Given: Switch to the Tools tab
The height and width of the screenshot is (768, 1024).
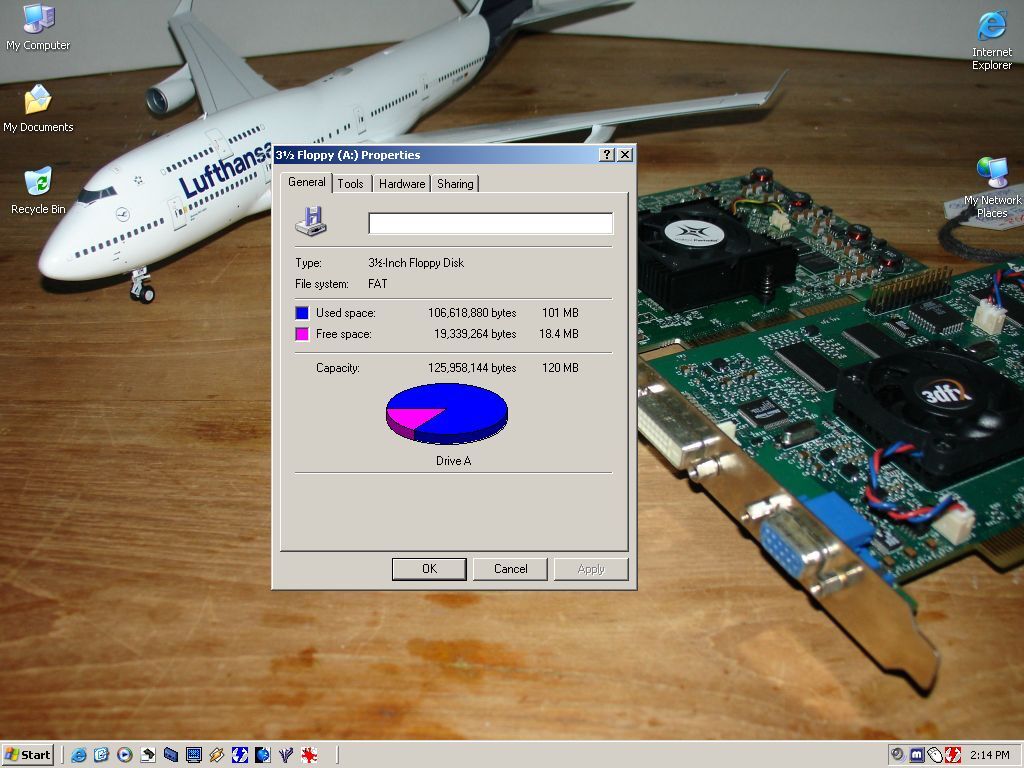Looking at the screenshot, I should point(351,184).
